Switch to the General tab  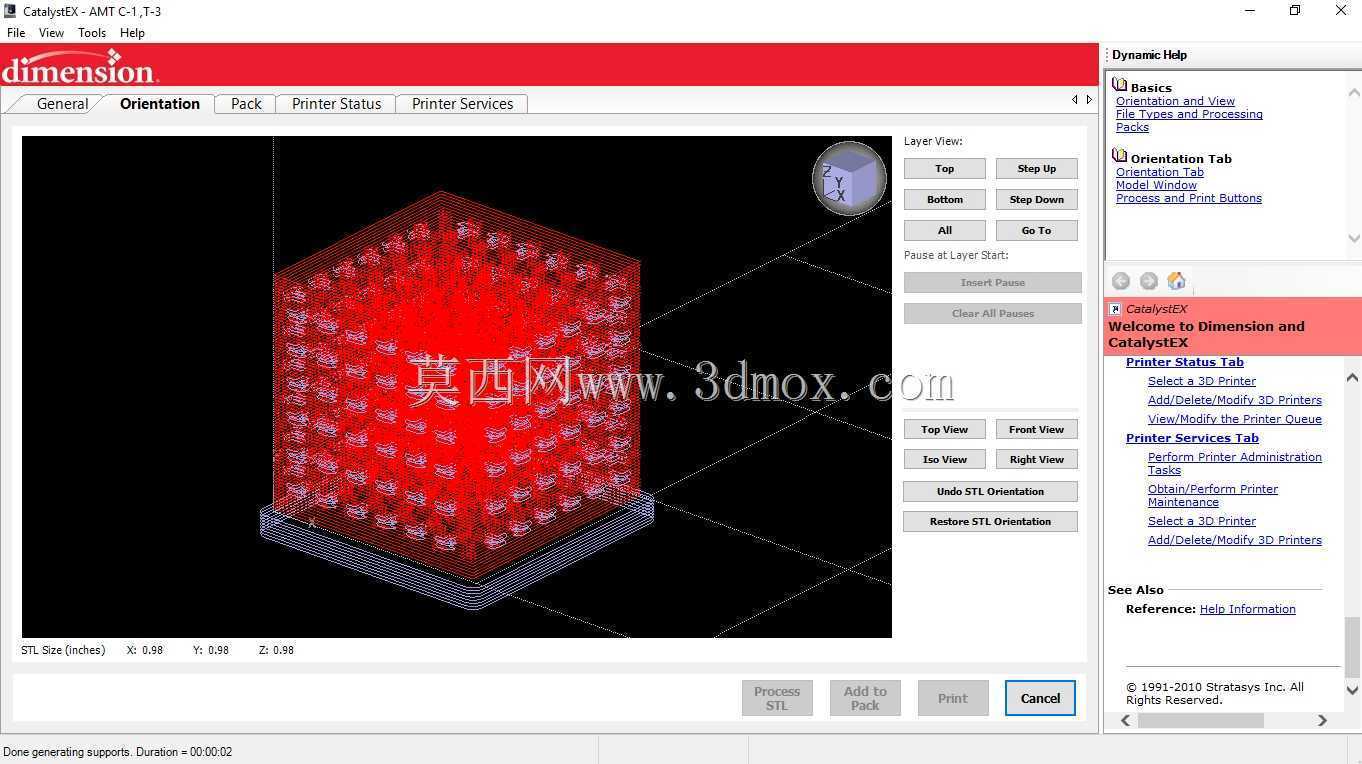point(62,104)
